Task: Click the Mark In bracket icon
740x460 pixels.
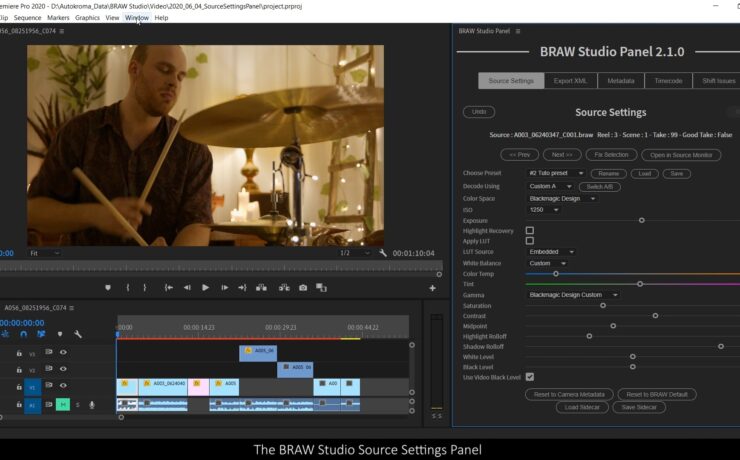Action: [128, 287]
